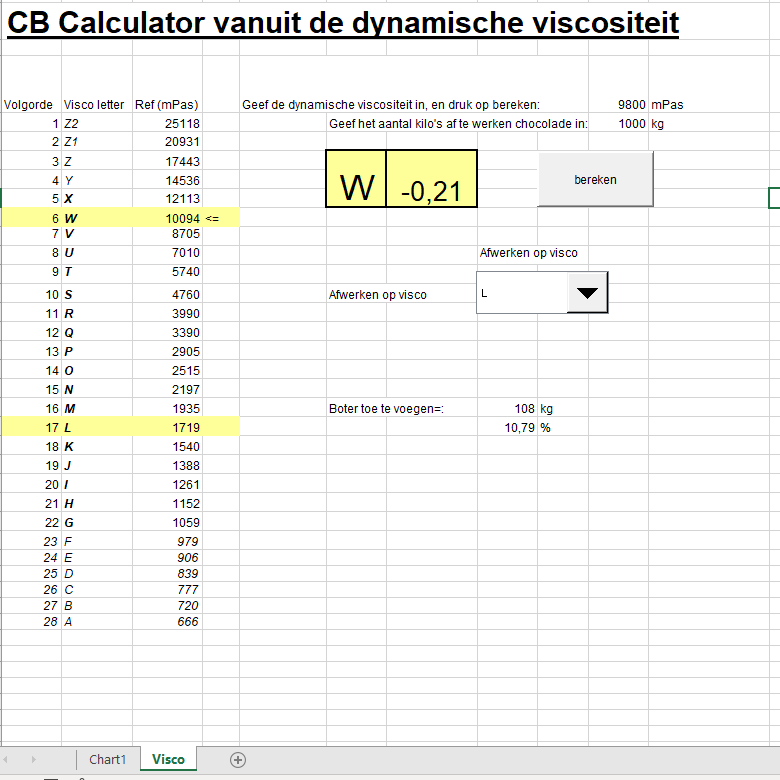
Task: Click next sheet navigation arrow
Action: (x=33, y=760)
